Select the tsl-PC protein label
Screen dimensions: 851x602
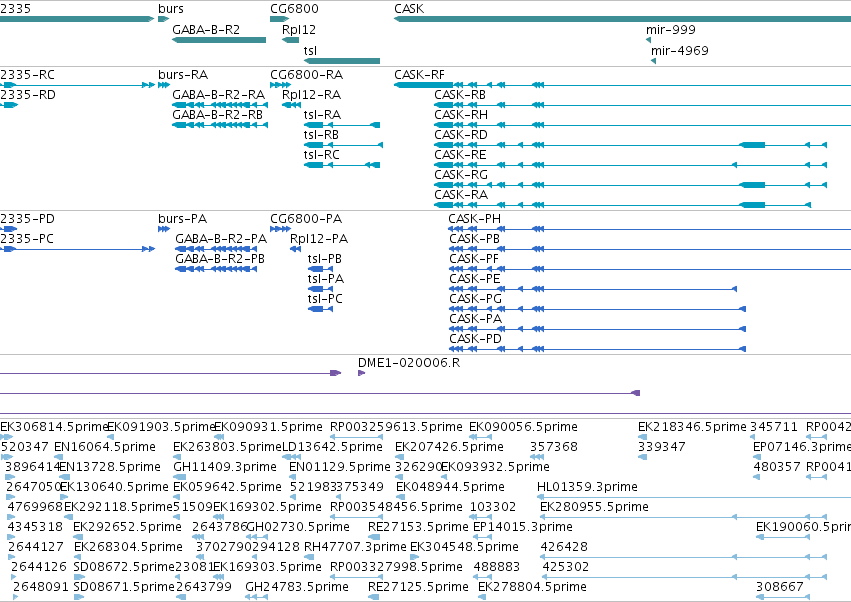coord(325,300)
